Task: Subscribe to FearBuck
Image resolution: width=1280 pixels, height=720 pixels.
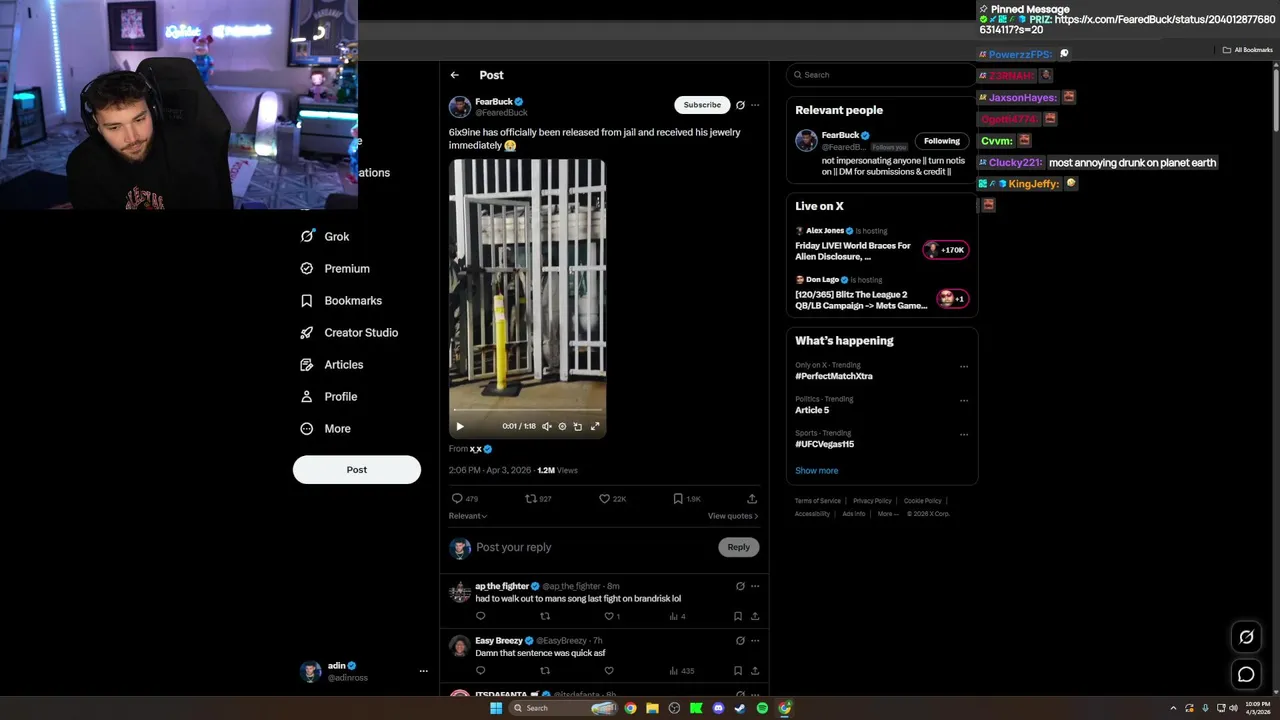Action: point(702,105)
